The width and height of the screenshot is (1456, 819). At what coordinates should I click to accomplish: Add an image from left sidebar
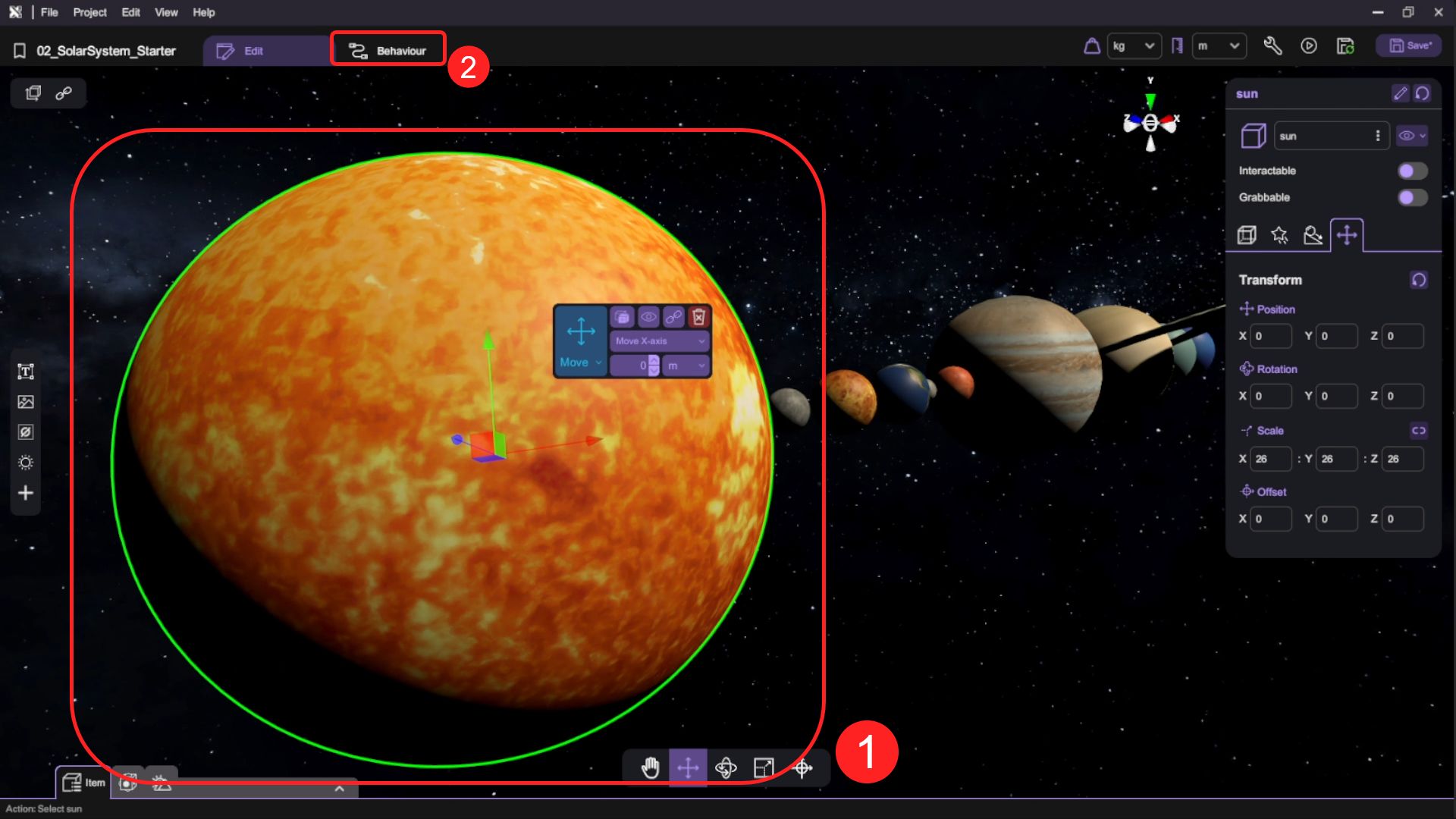click(26, 402)
